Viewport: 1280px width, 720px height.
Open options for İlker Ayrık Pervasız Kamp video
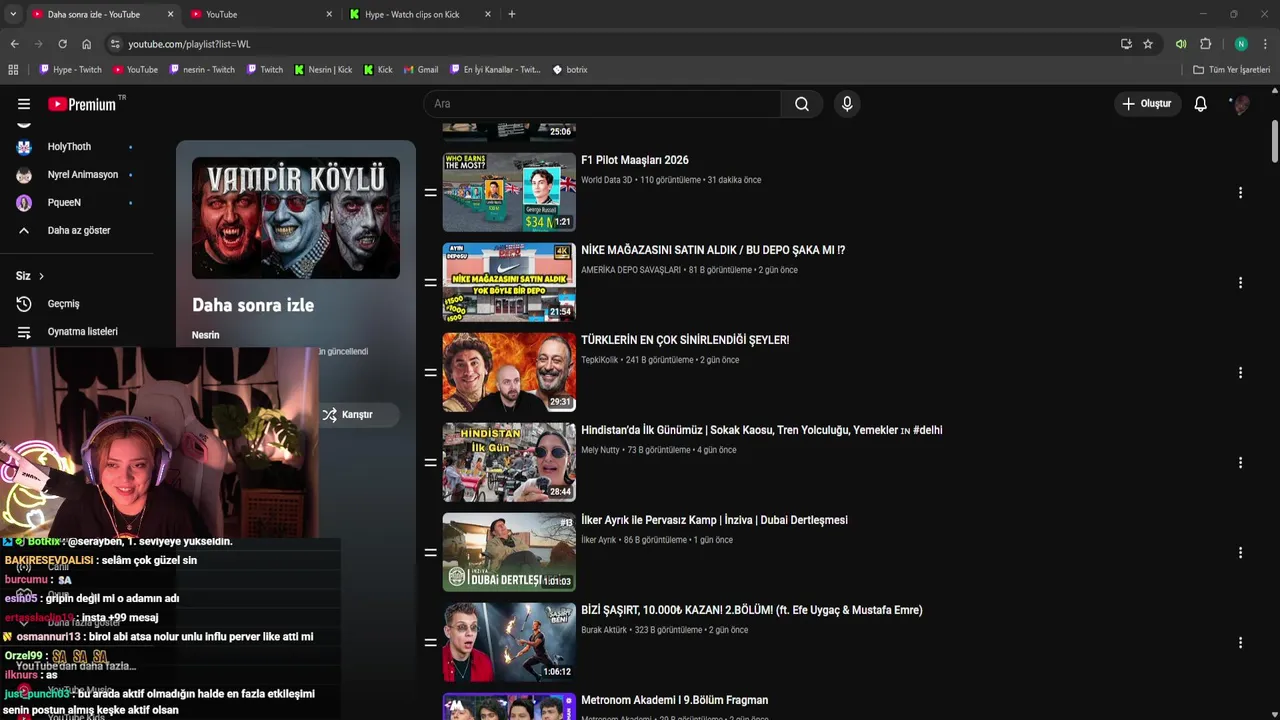(1240, 552)
